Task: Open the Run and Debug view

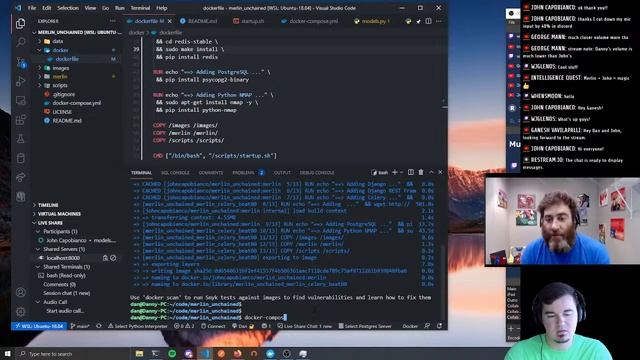Action: point(20,81)
